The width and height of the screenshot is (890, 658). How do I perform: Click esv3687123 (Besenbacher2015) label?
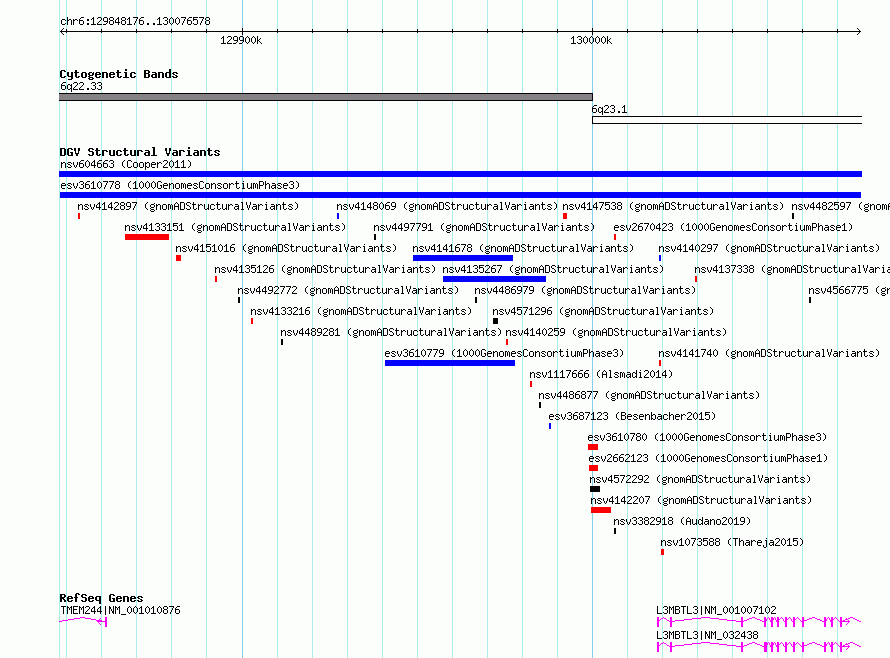(632, 416)
